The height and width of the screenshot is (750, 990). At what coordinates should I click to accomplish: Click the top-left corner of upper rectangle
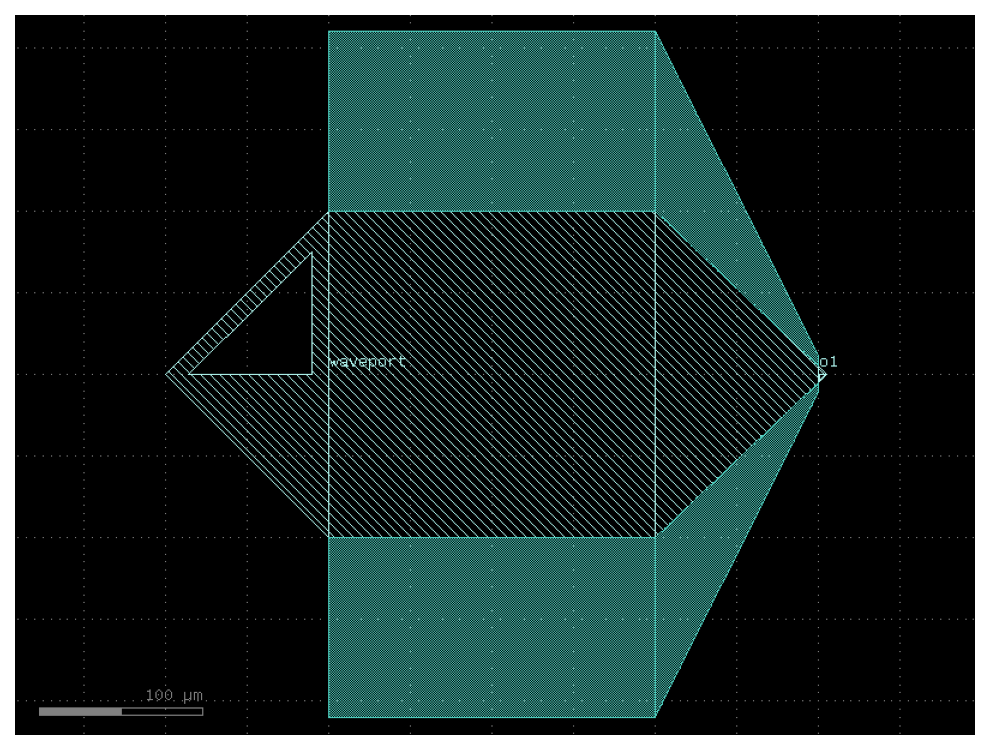click(328, 31)
